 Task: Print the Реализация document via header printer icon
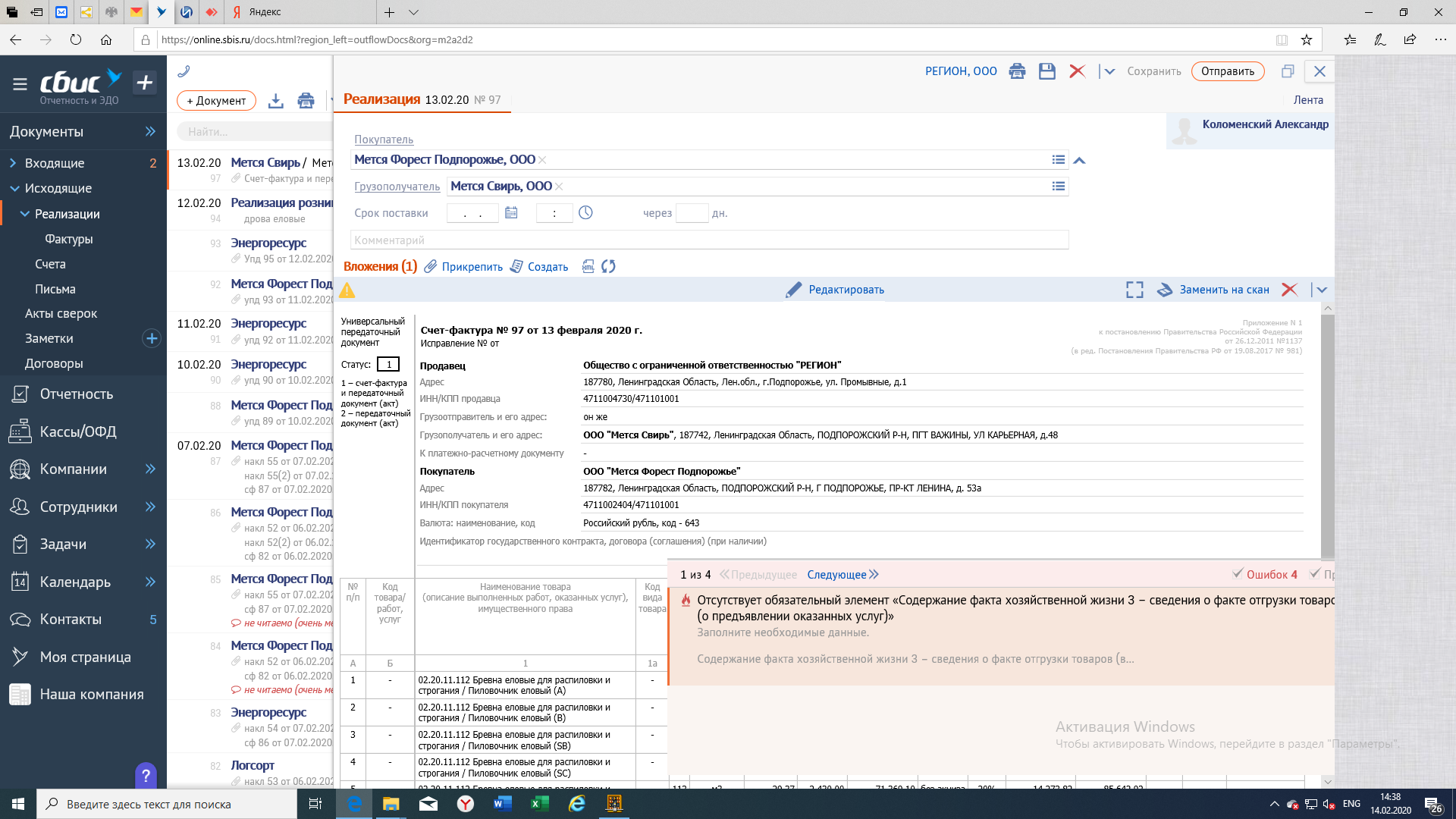(x=1017, y=71)
